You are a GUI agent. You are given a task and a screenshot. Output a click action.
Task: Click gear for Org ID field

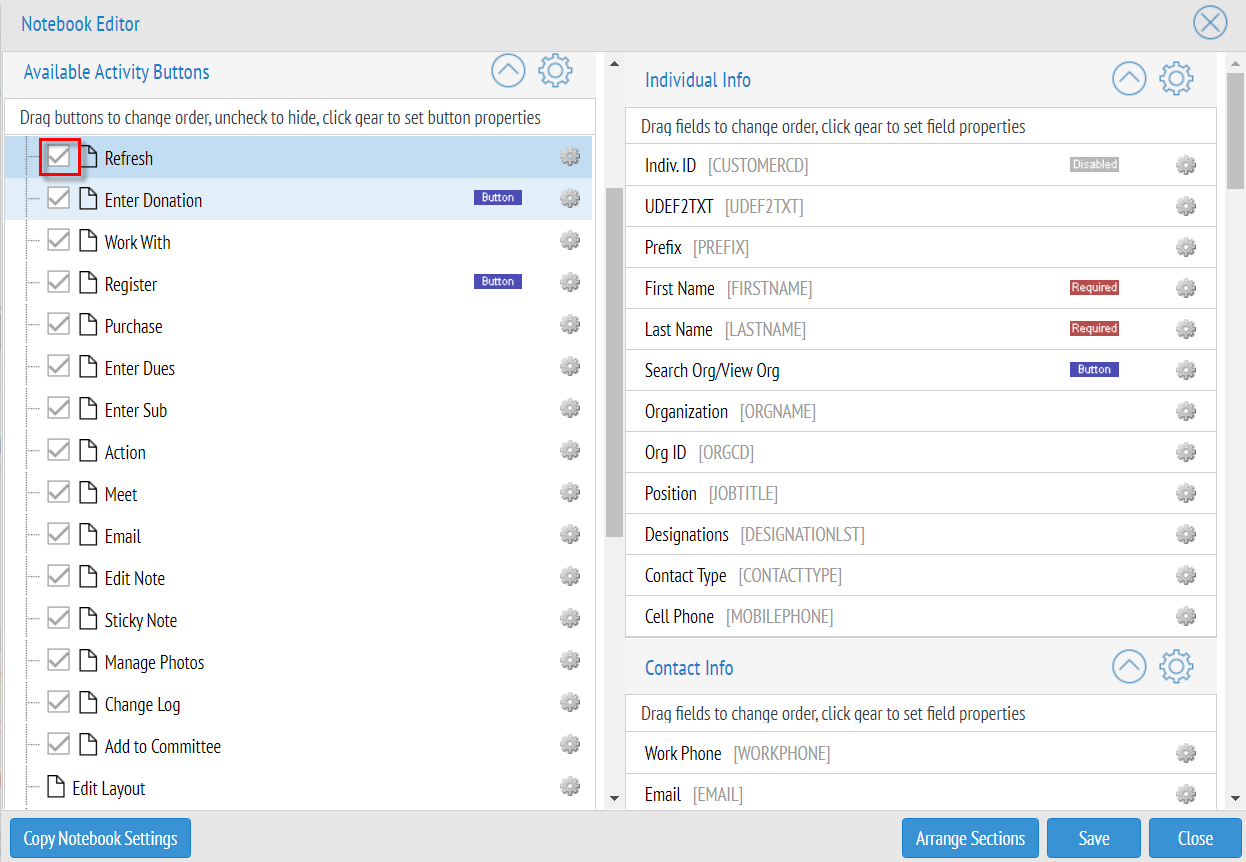point(1186,453)
